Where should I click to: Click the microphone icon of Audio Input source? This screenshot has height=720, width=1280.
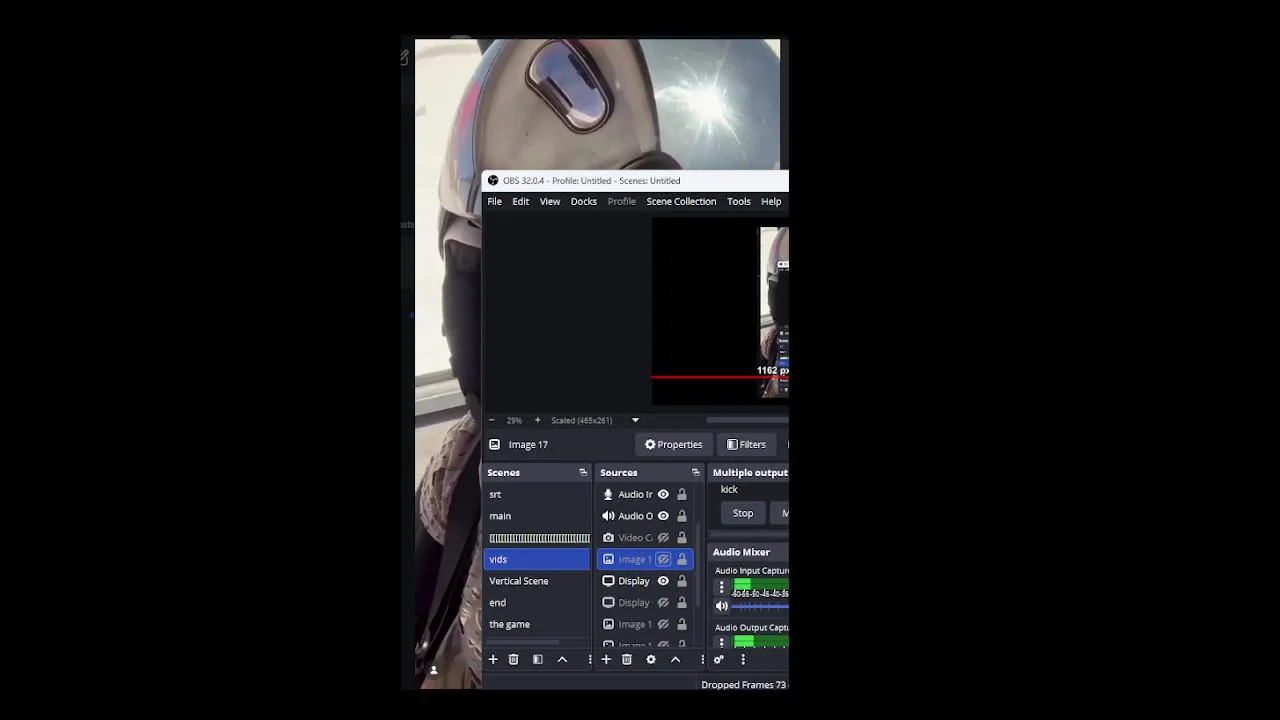click(608, 494)
